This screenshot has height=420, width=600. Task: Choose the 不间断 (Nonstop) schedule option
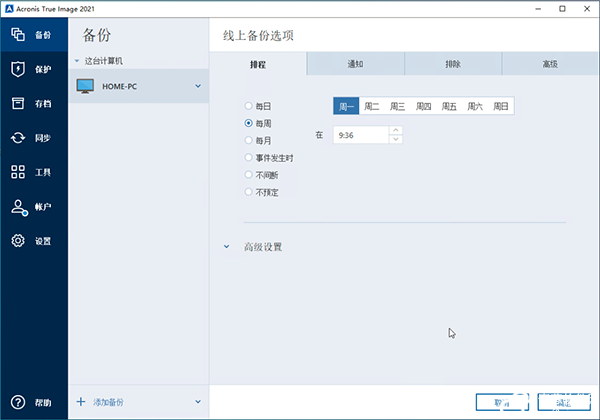click(x=249, y=175)
